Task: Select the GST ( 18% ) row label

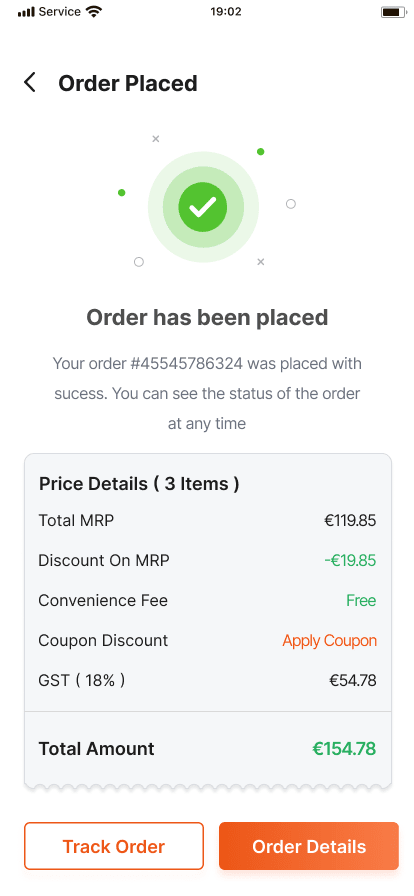Action: [81, 681]
